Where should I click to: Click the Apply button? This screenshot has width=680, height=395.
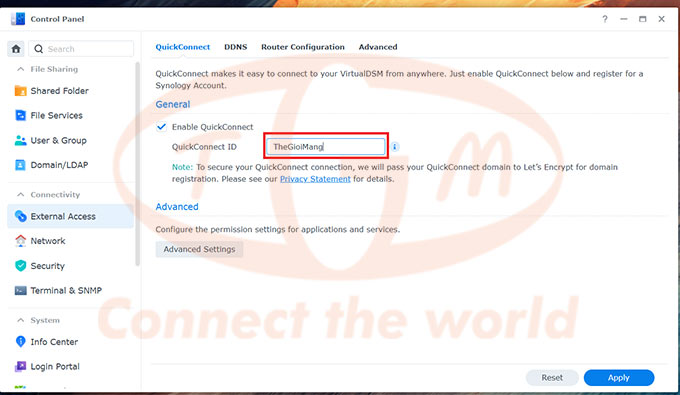tap(618, 378)
